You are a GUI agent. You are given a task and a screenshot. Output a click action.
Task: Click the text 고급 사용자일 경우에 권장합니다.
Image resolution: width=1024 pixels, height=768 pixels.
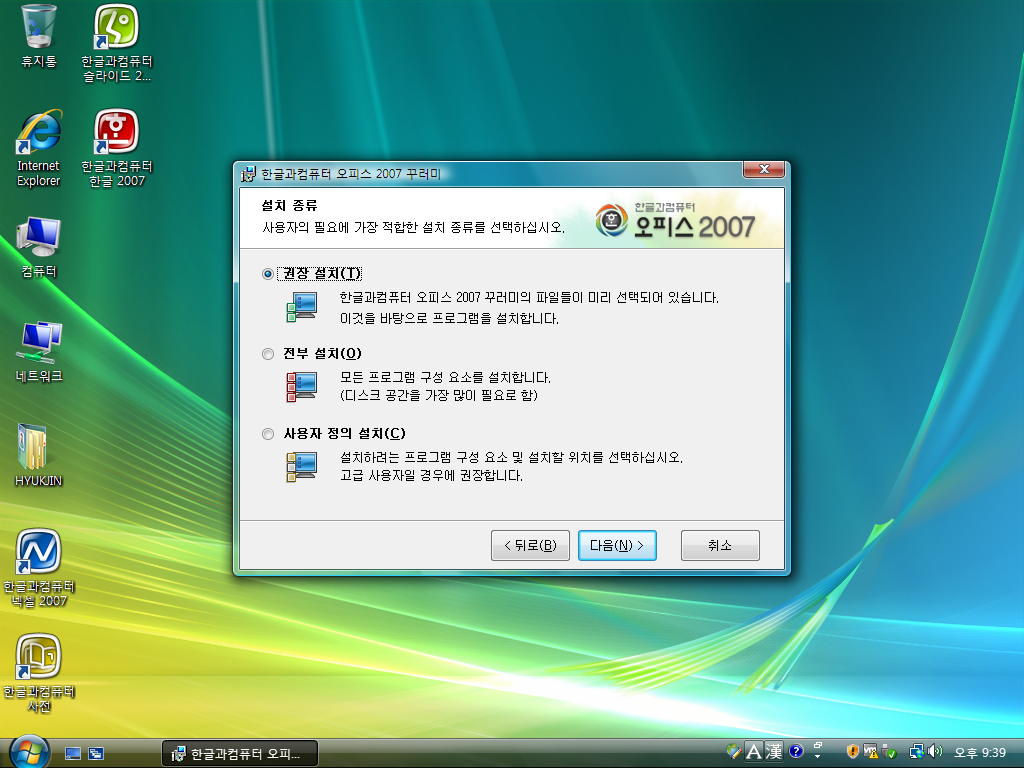(x=432, y=475)
